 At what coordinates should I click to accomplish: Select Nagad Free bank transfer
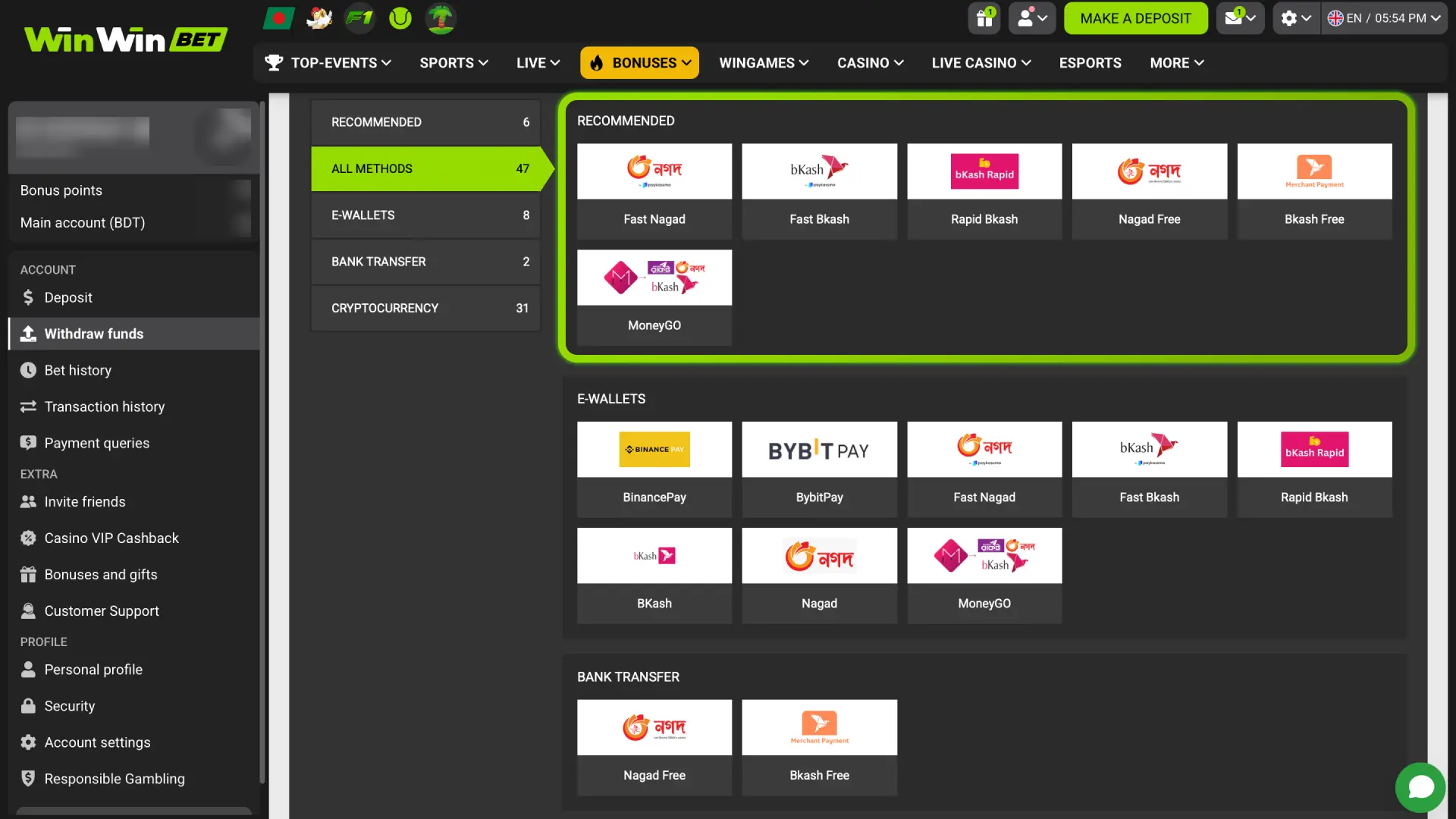pyautogui.click(x=654, y=747)
